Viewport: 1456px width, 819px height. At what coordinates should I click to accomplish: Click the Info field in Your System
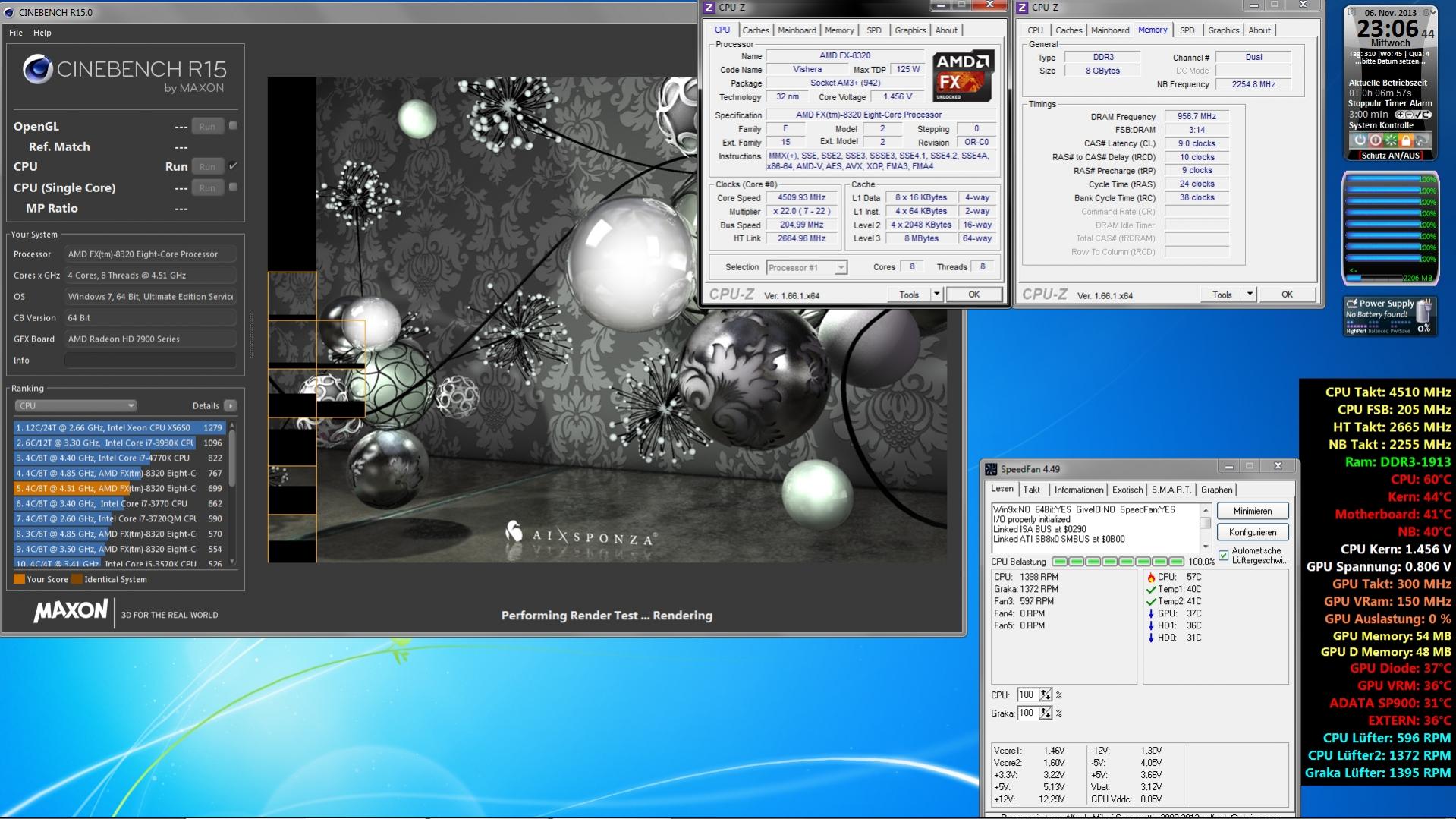[x=150, y=361]
